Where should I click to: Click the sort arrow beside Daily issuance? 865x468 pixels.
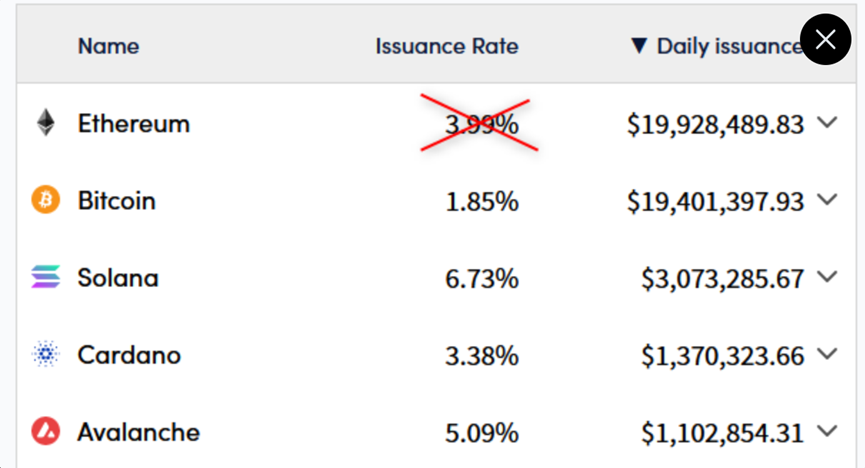click(x=639, y=46)
